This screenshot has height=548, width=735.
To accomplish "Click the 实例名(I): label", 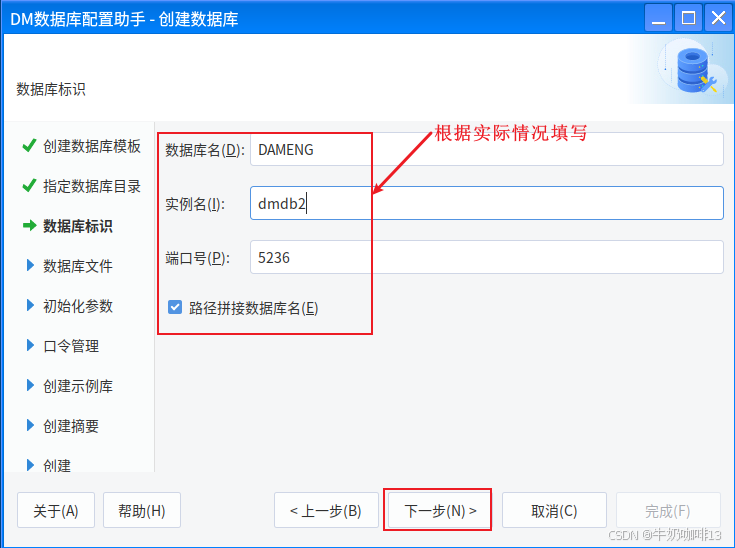I will point(195,204).
